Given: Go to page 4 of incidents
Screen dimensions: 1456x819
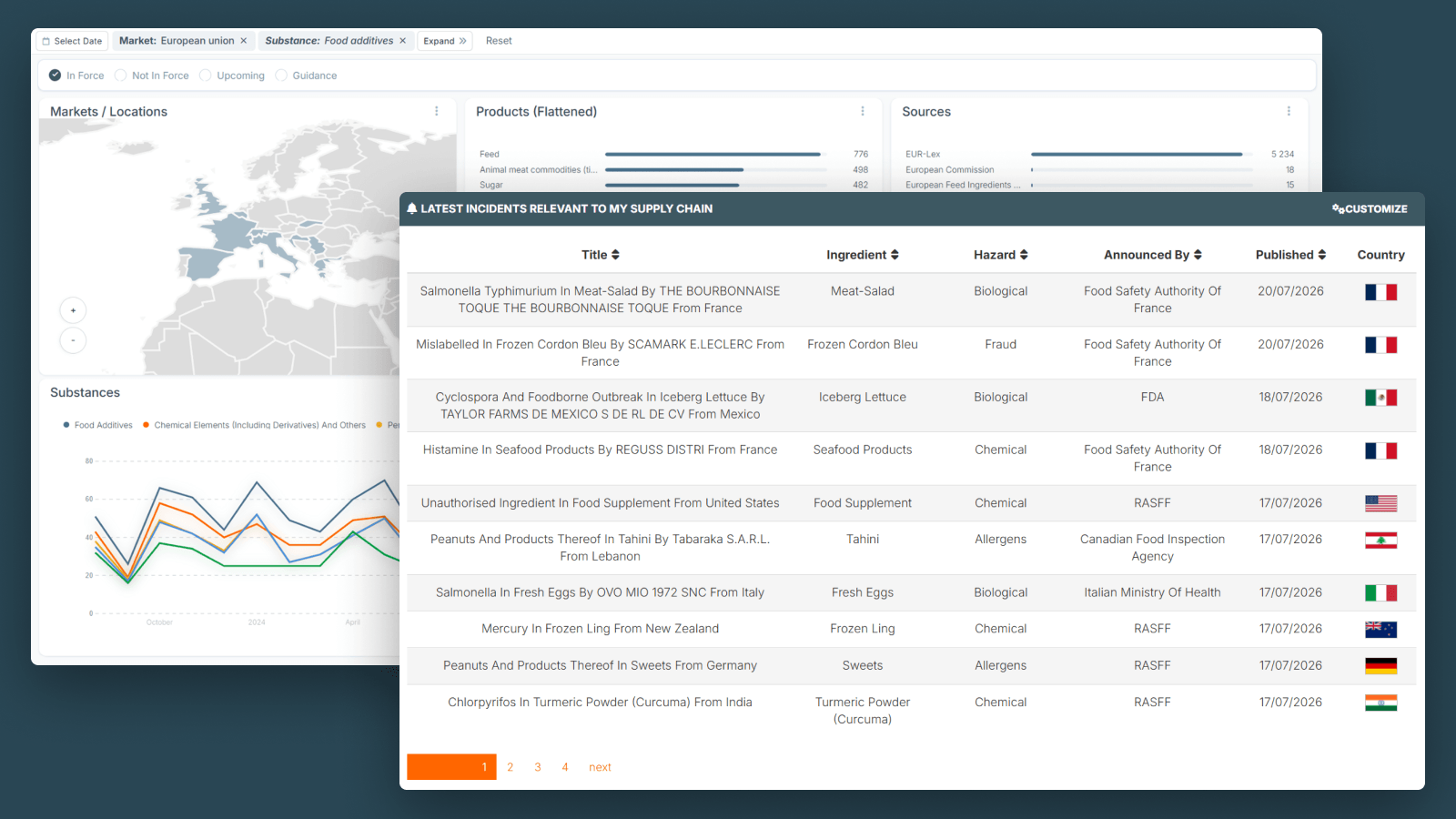Looking at the screenshot, I should (565, 767).
